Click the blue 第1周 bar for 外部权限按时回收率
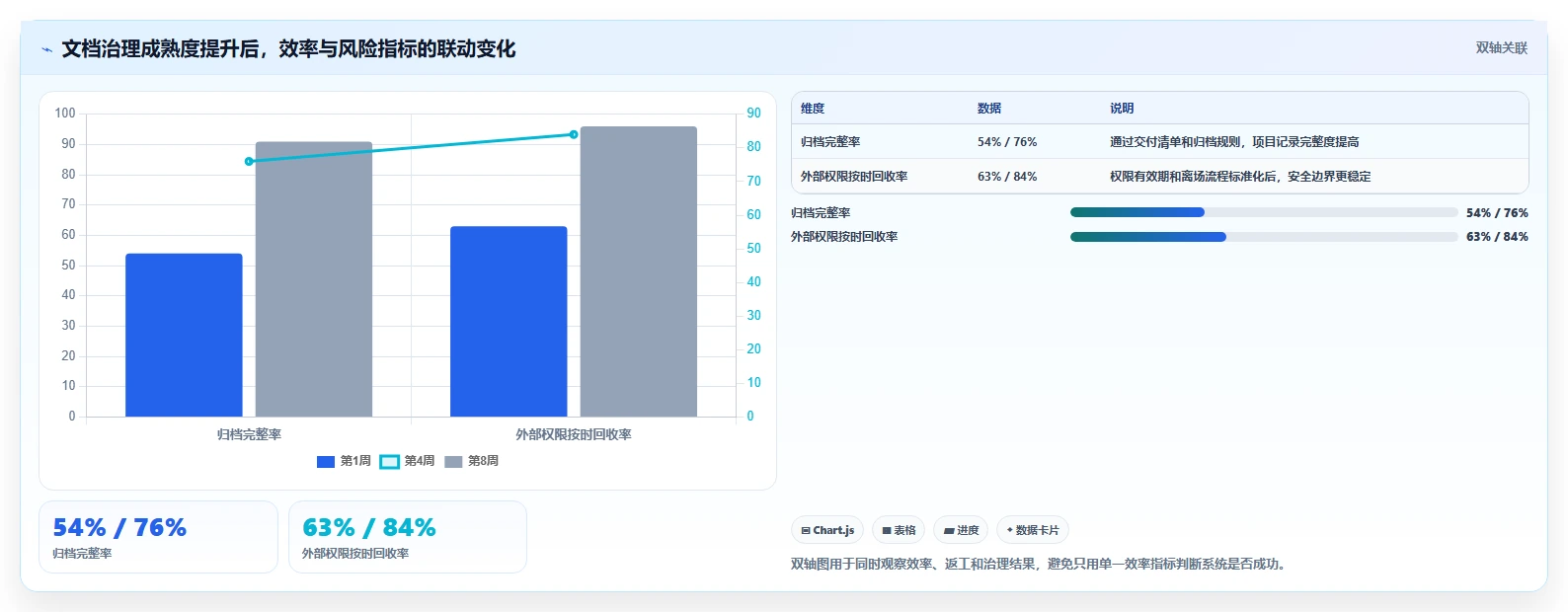Image resolution: width=1568 pixels, height=612 pixels. coord(509,322)
